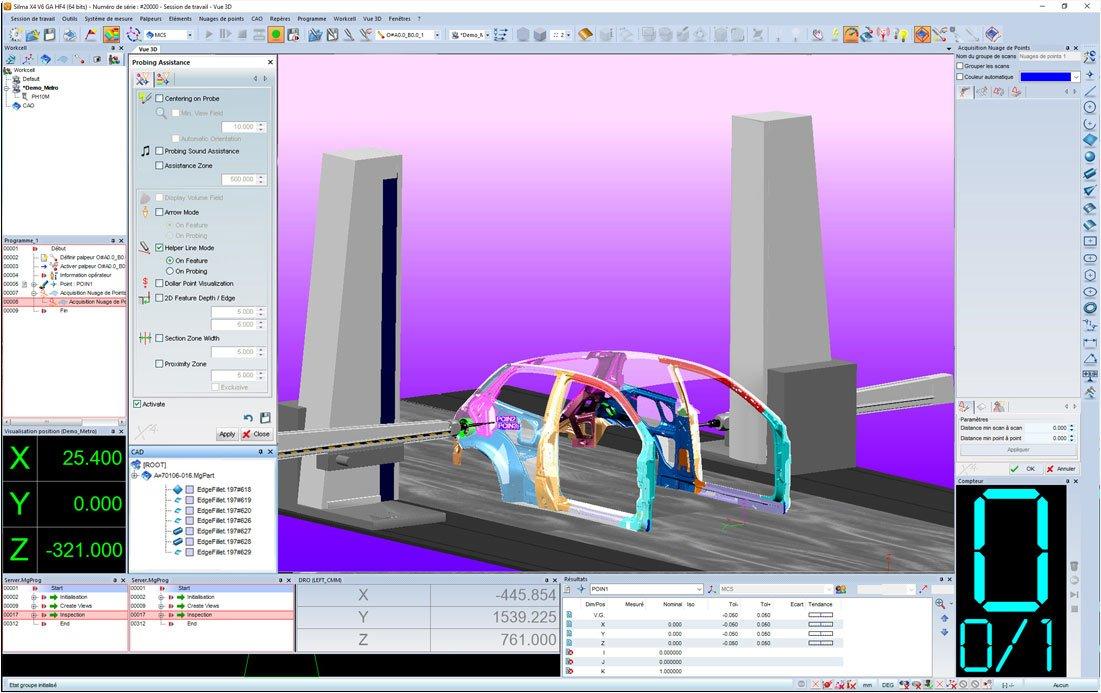
Task: Click the save floppy disk toolbar icon
Action: click(x=50, y=34)
